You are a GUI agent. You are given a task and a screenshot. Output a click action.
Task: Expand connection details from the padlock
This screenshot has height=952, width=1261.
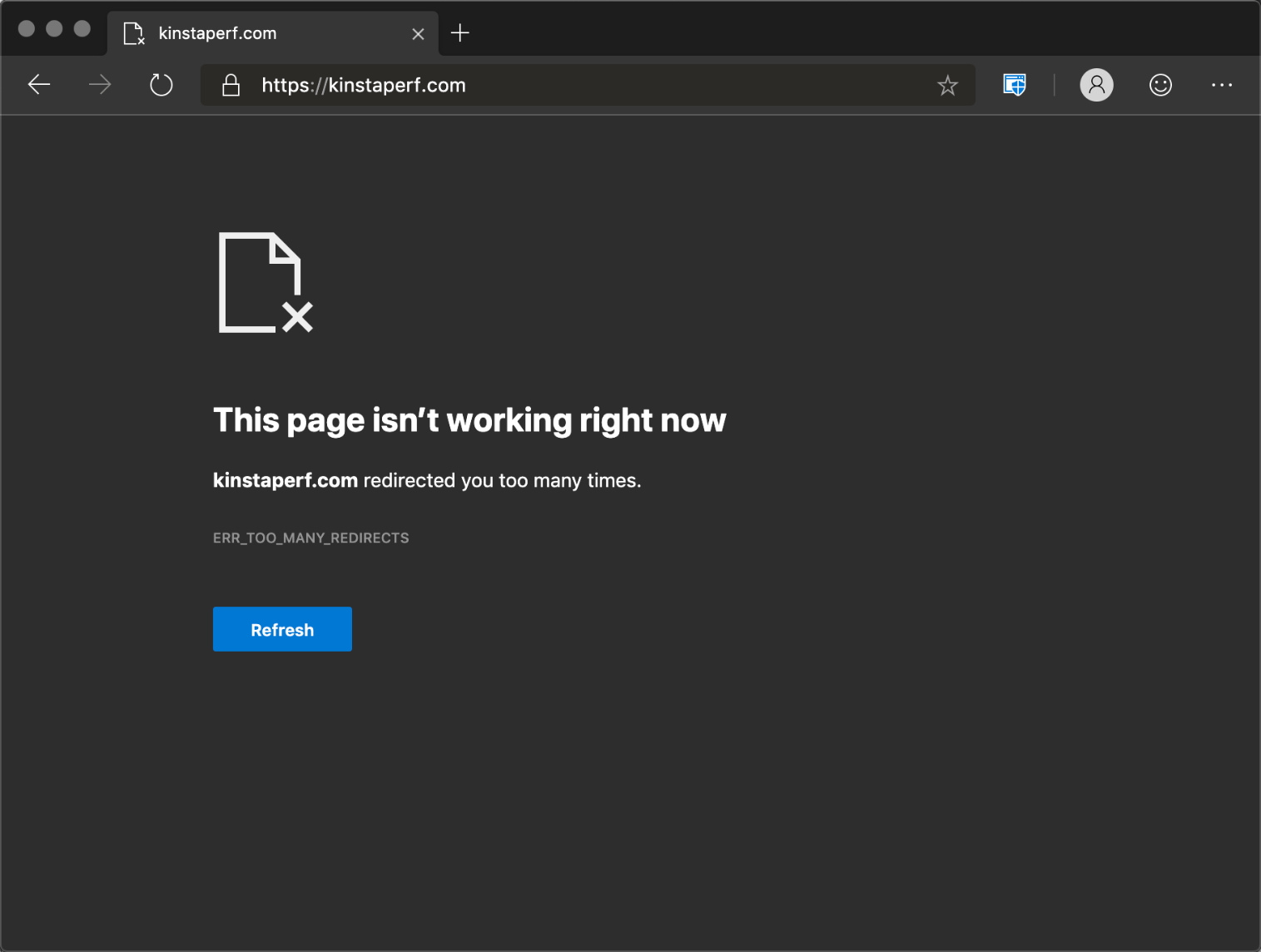pyautogui.click(x=231, y=84)
